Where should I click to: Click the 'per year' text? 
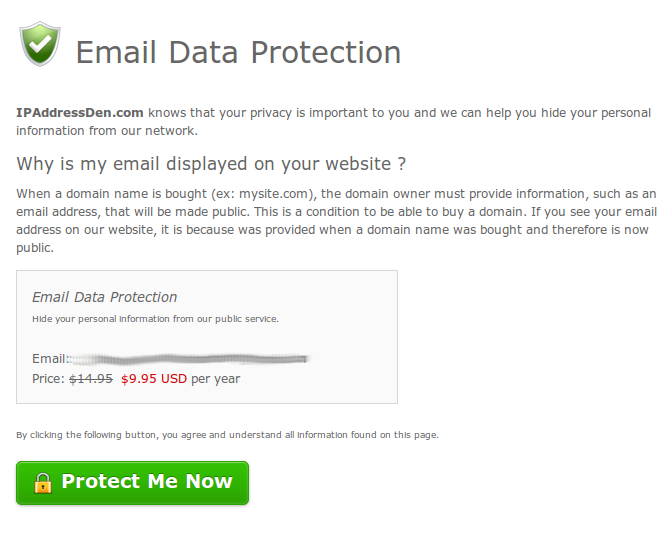[216, 379]
